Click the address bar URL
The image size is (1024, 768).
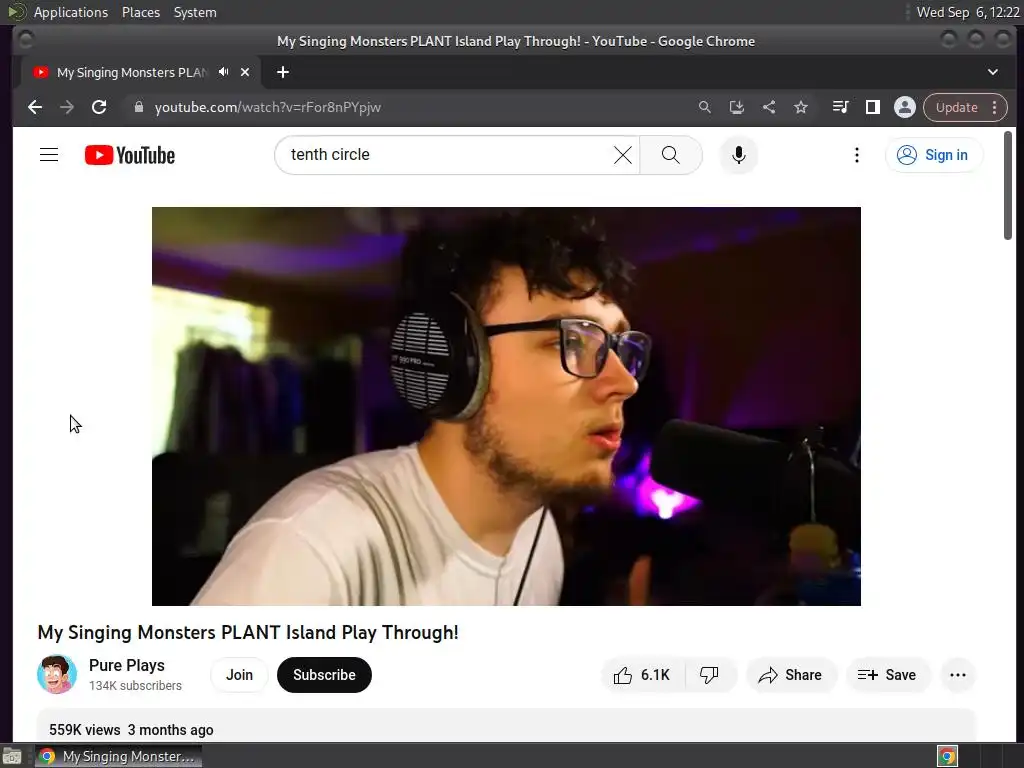267,107
